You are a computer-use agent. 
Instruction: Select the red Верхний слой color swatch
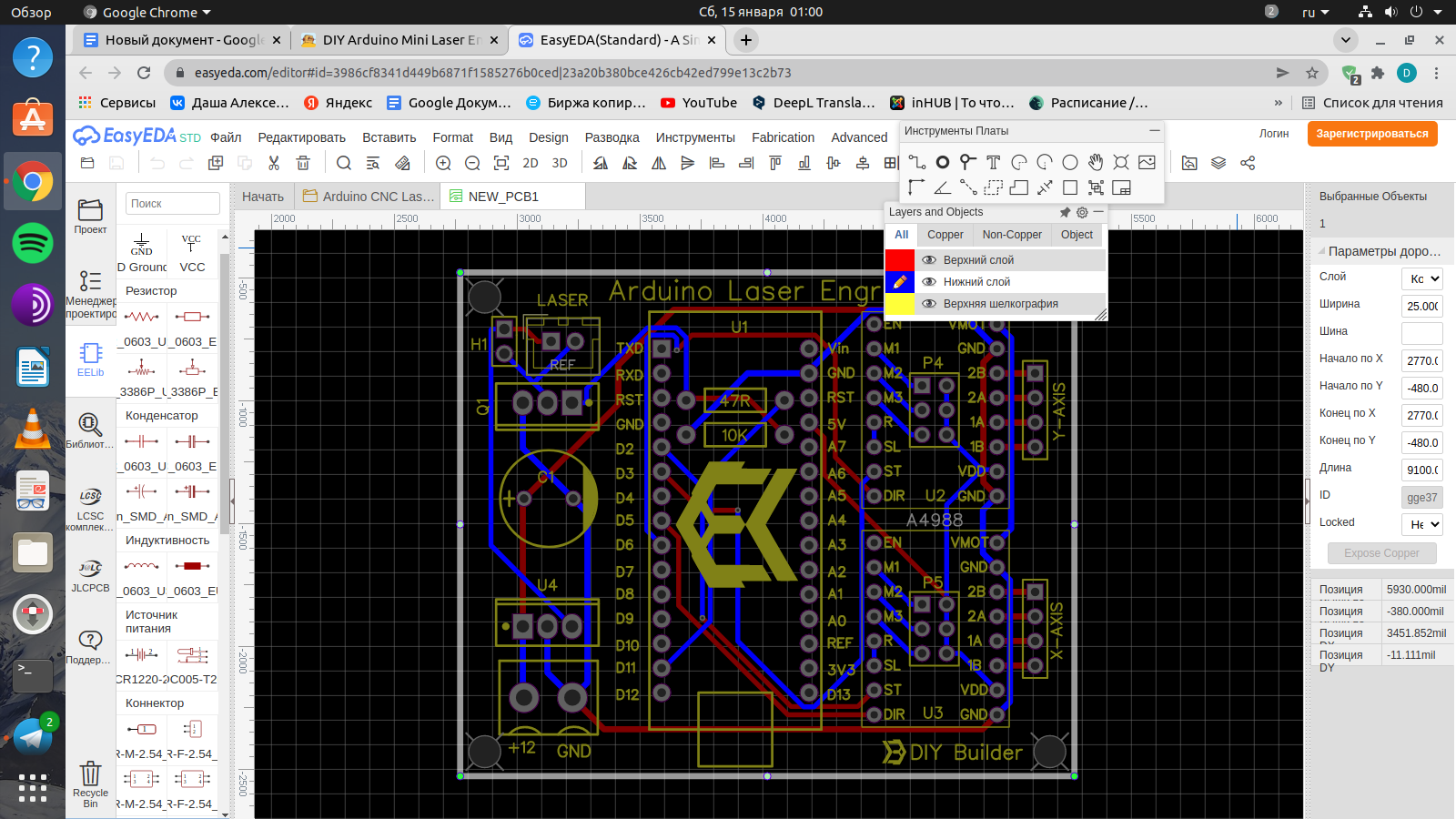[900, 260]
